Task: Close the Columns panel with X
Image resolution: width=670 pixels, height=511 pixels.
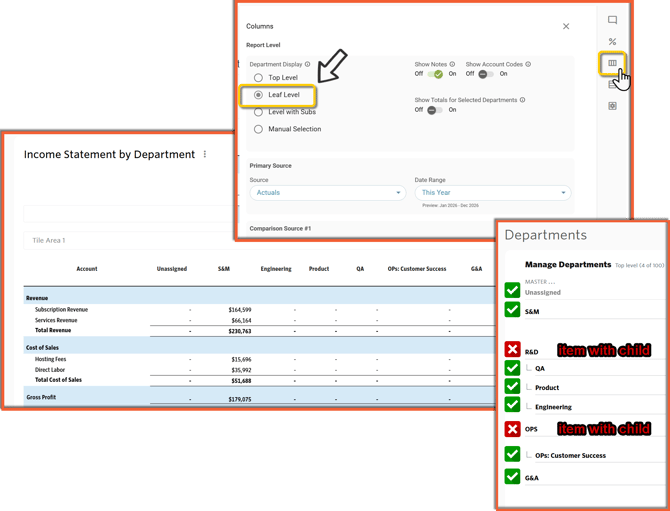Action: (x=566, y=27)
